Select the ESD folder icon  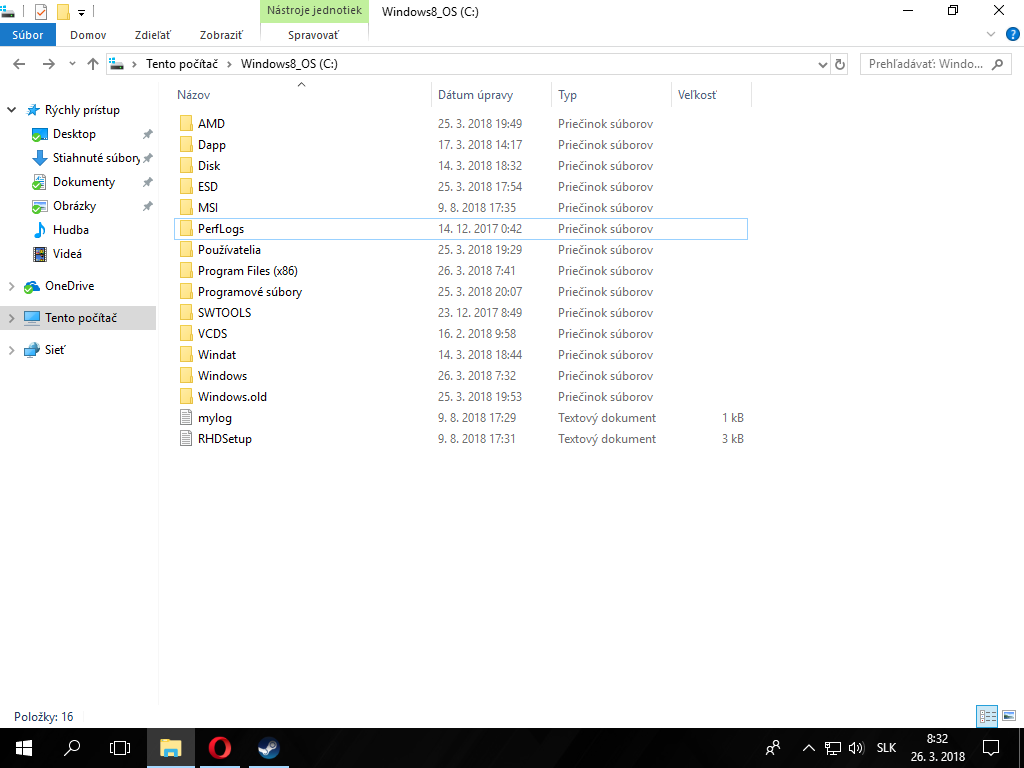tap(186, 187)
